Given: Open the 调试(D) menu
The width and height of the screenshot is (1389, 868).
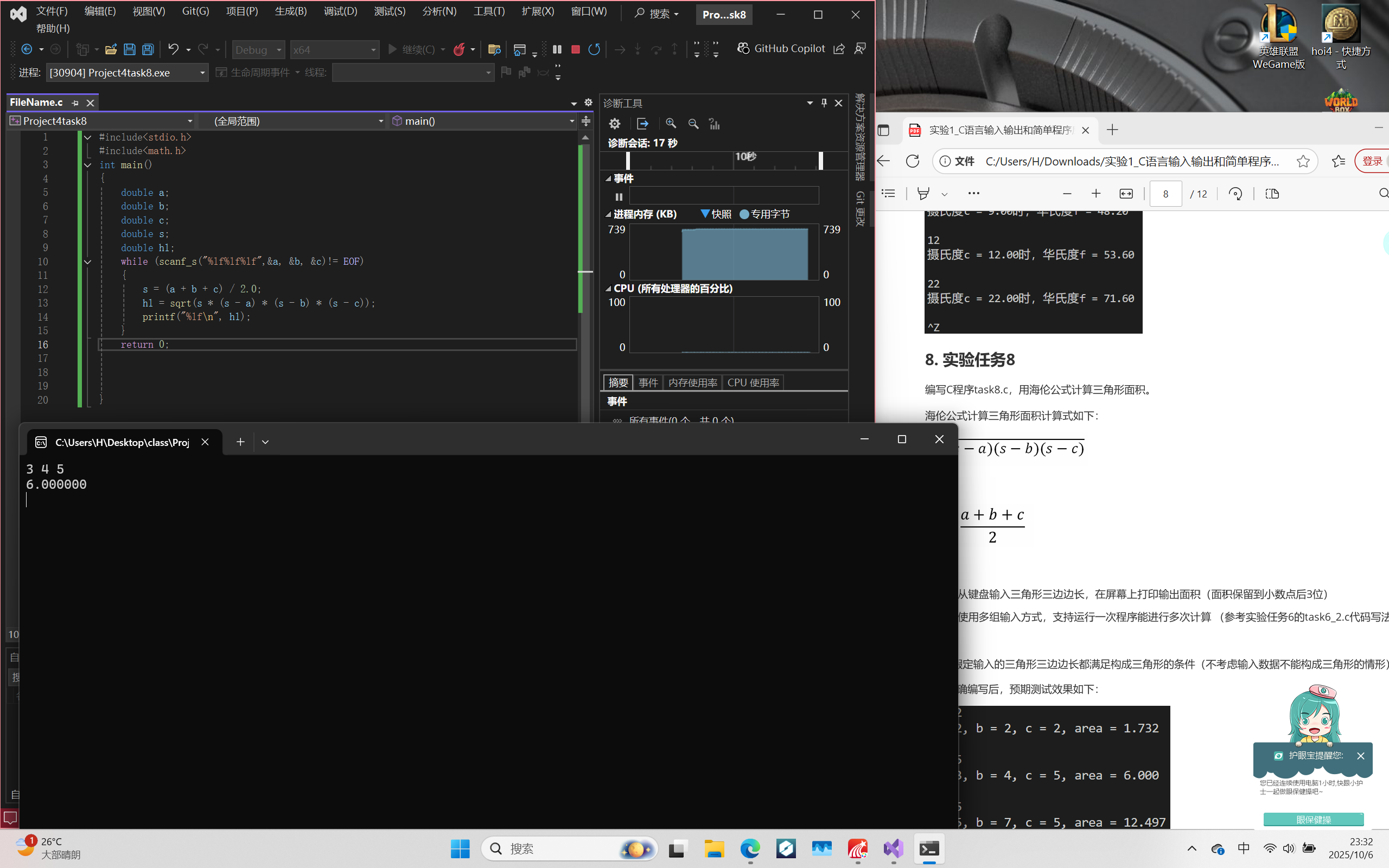Looking at the screenshot, I should (x=340, y=11).
